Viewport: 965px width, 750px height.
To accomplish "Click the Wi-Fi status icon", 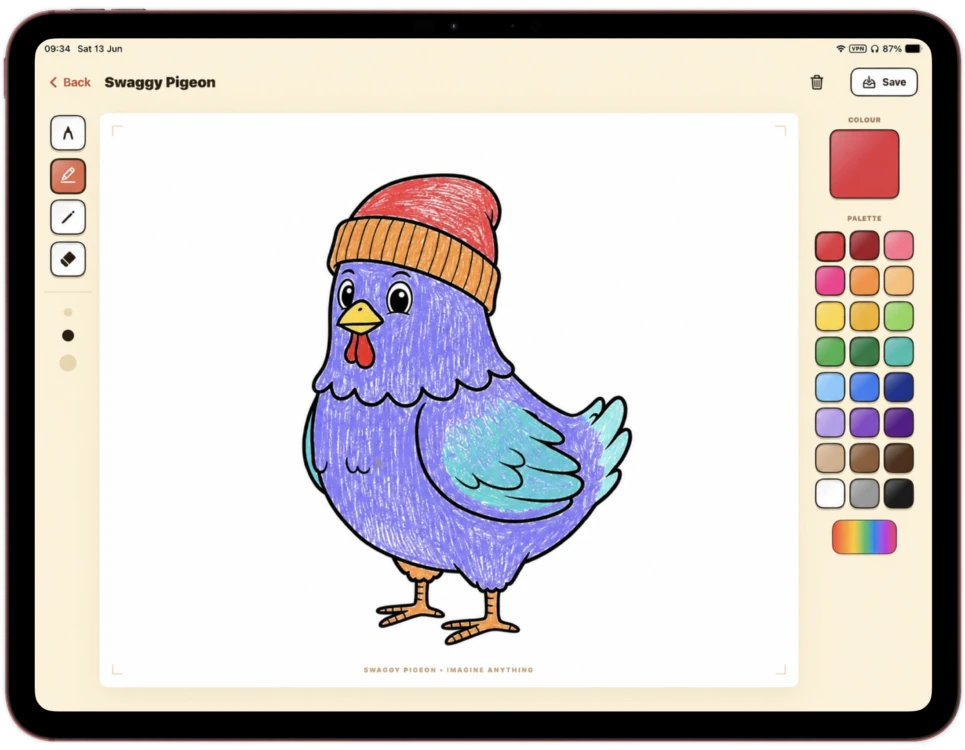I will [840, 49].
